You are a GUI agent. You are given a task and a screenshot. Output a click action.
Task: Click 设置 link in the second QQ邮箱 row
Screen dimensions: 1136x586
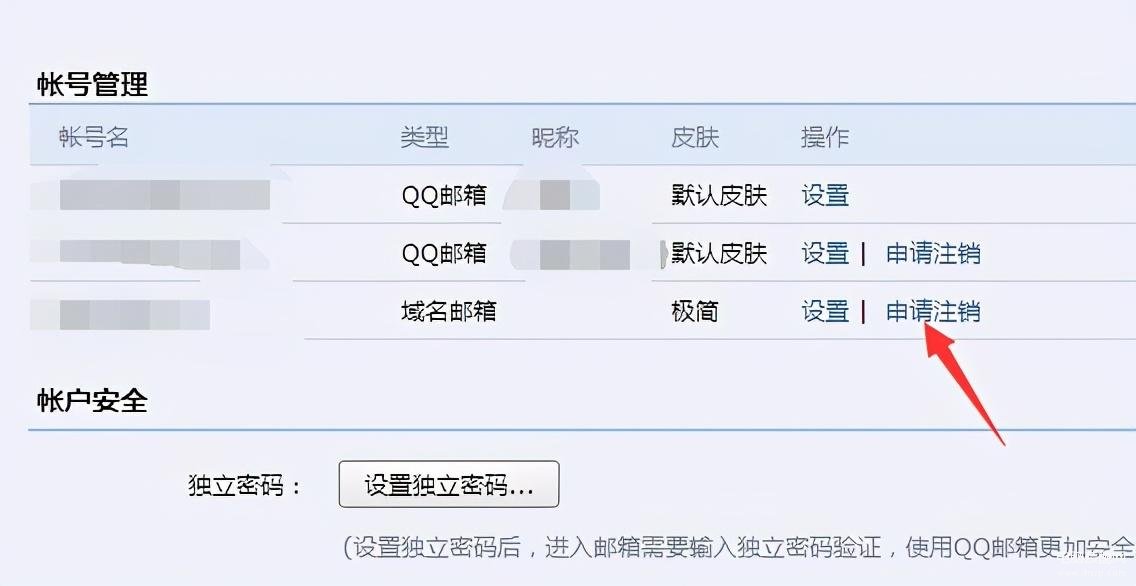(825, 254)
